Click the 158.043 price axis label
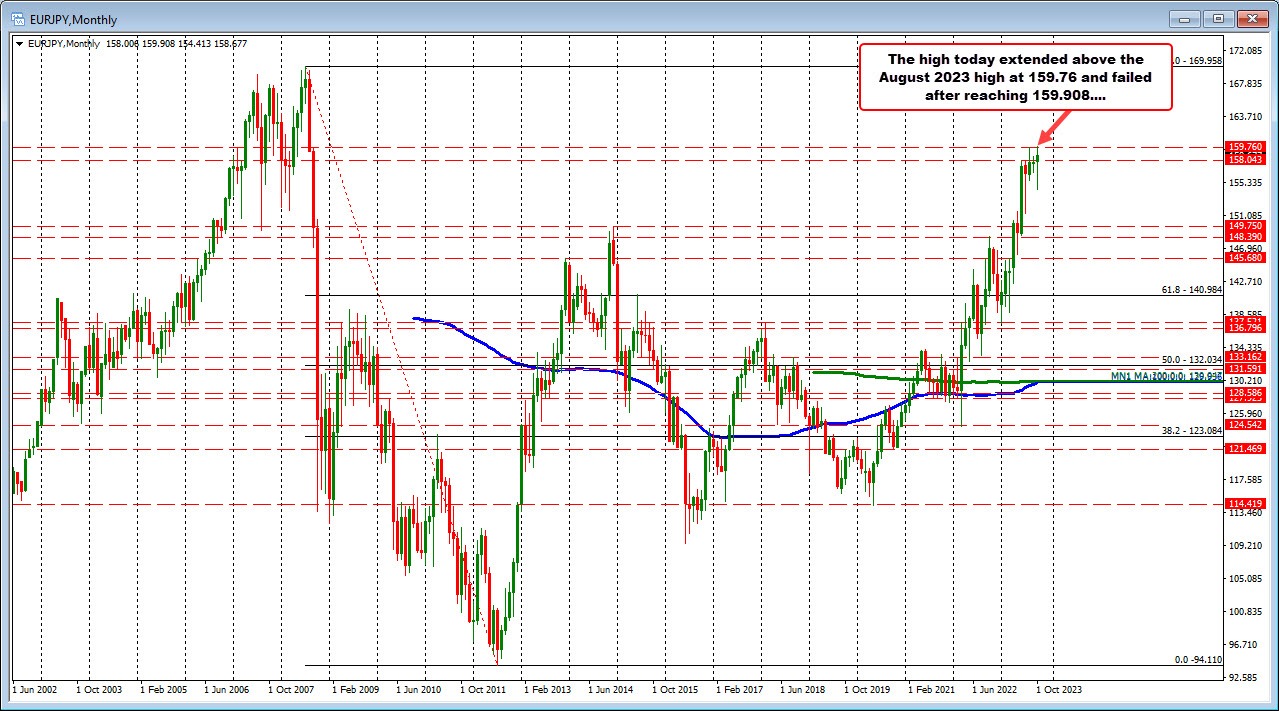Image resolution: width=1279 pixels, height=711 pixels. [1243, 158]
